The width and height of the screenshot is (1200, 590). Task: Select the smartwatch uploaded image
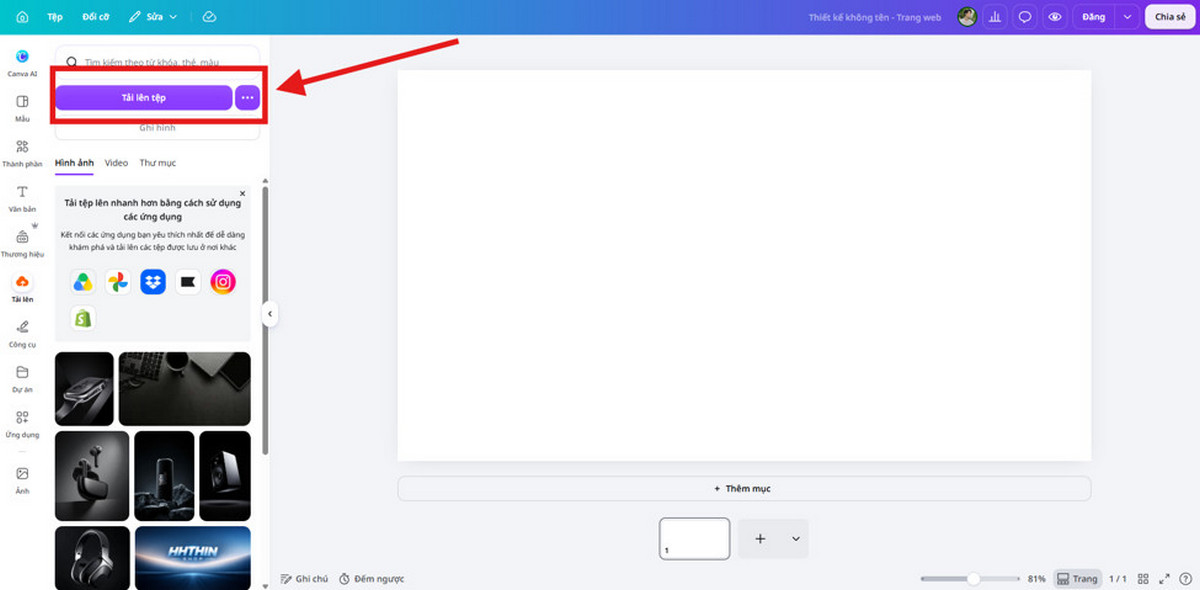point(84,389)
